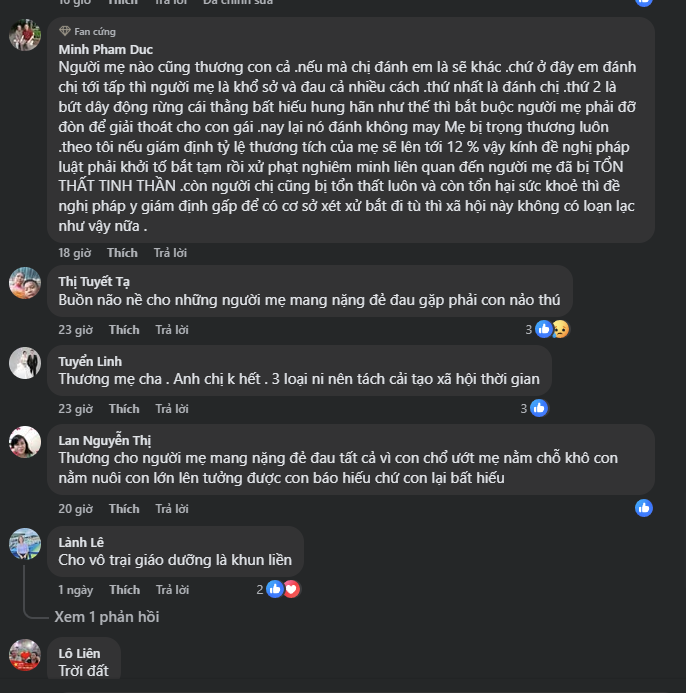Click Lành Lê's profile avatar
This screenshot has width=686, height=693.
tap(25, 543)
